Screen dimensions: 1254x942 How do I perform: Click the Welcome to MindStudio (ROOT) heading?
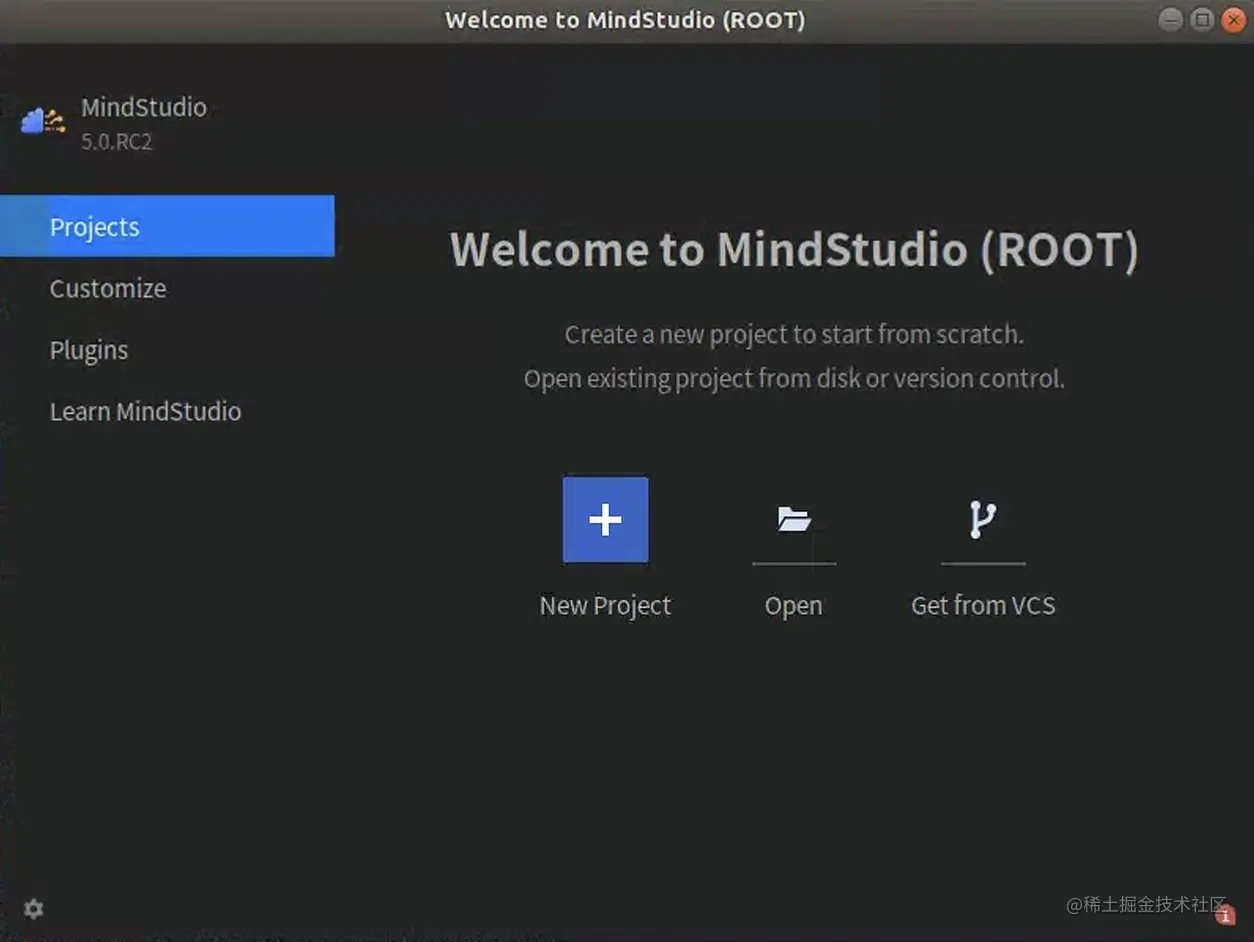coord(794,250)
